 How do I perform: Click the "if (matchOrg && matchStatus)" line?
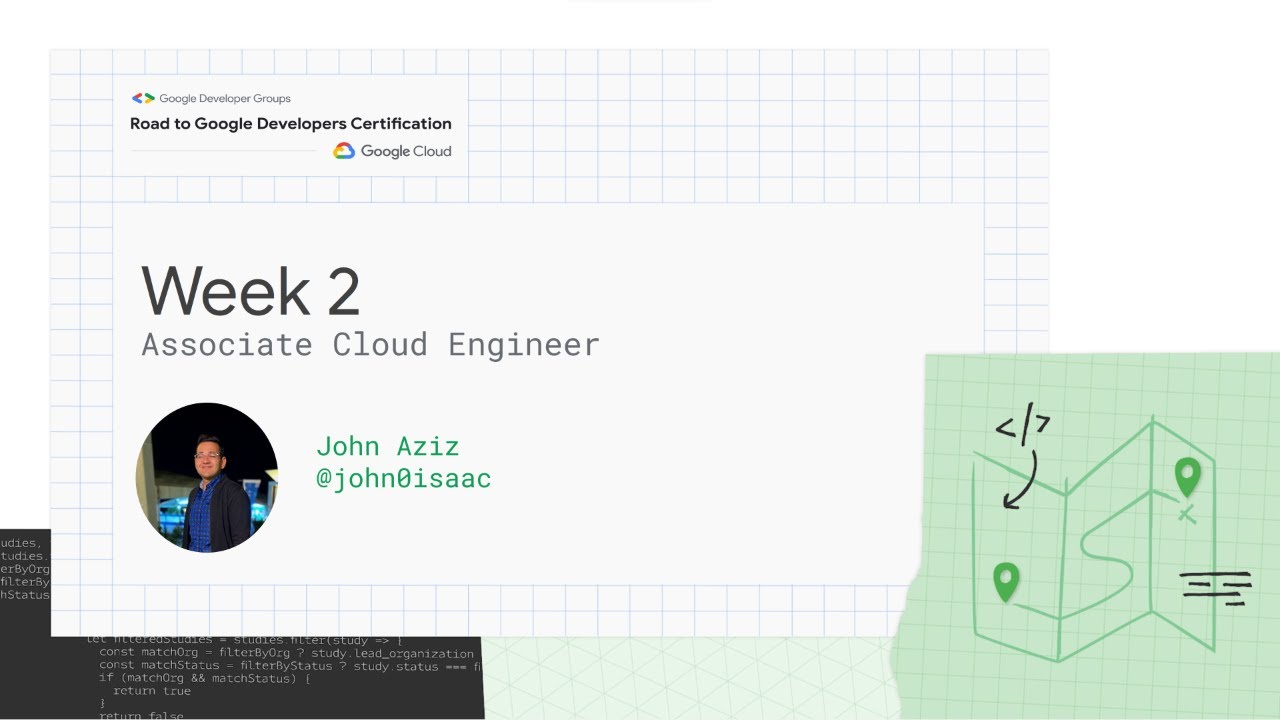204,678
